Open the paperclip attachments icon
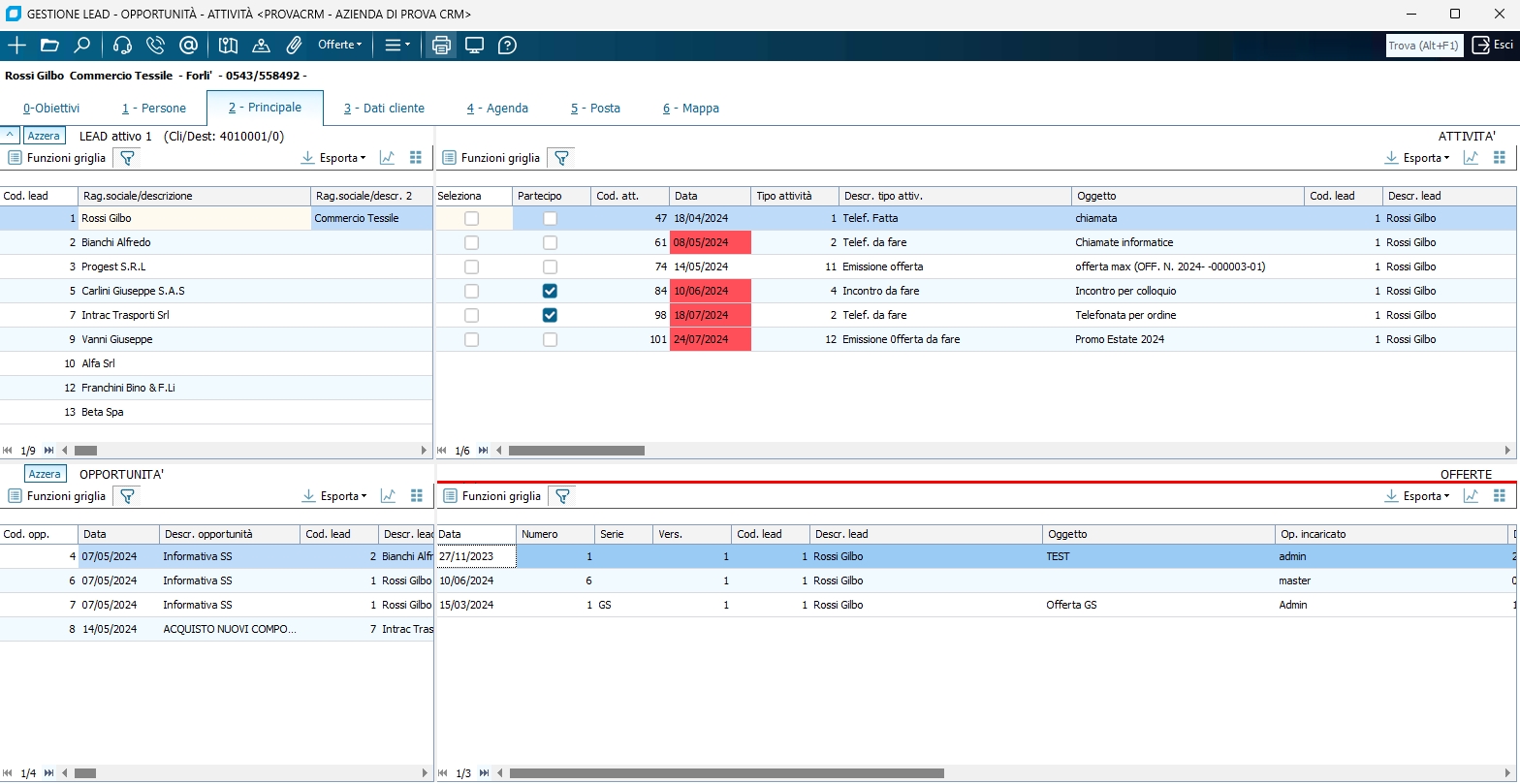This screenshot has width=1520, height=784. (294, 45)
